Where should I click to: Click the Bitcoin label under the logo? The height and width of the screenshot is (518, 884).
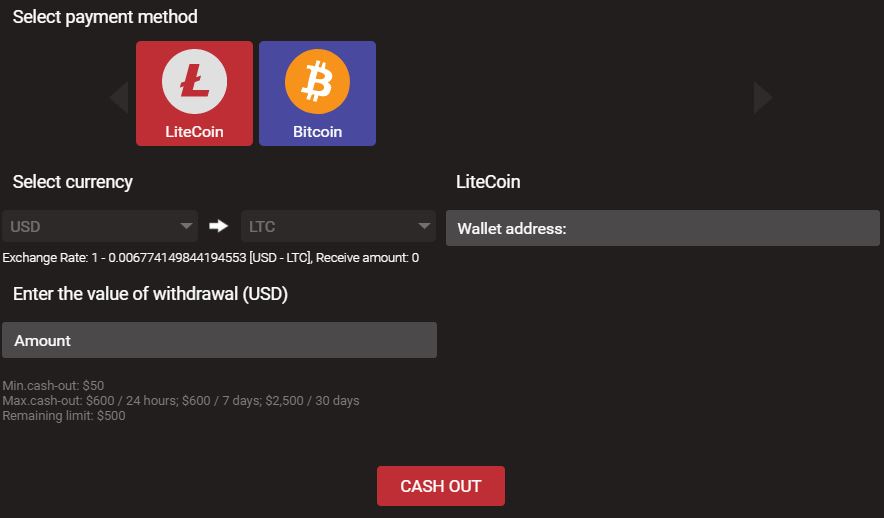tap(317, 132)
